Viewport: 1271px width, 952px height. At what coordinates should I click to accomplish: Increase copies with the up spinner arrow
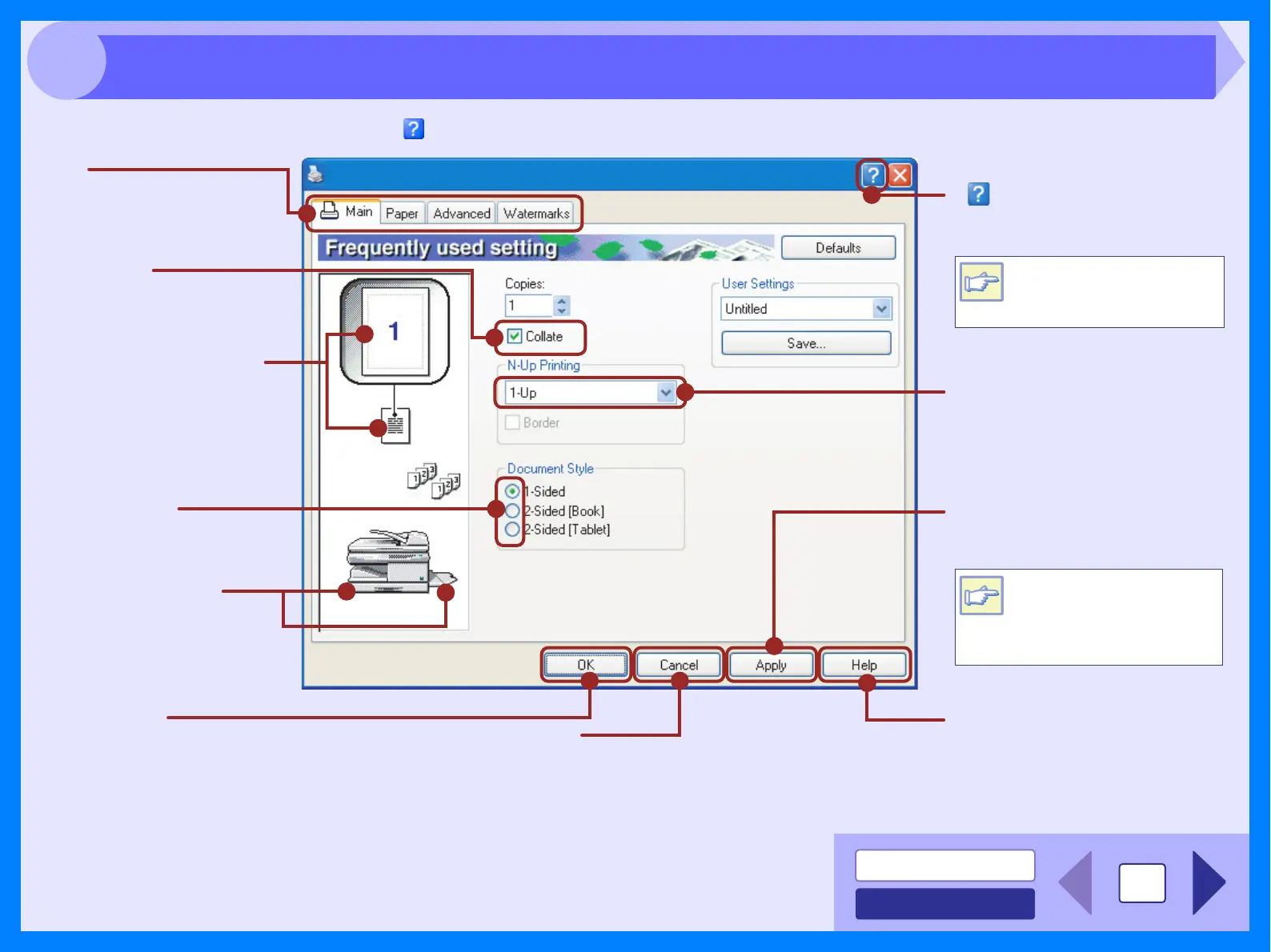click(x=562, y=301)
